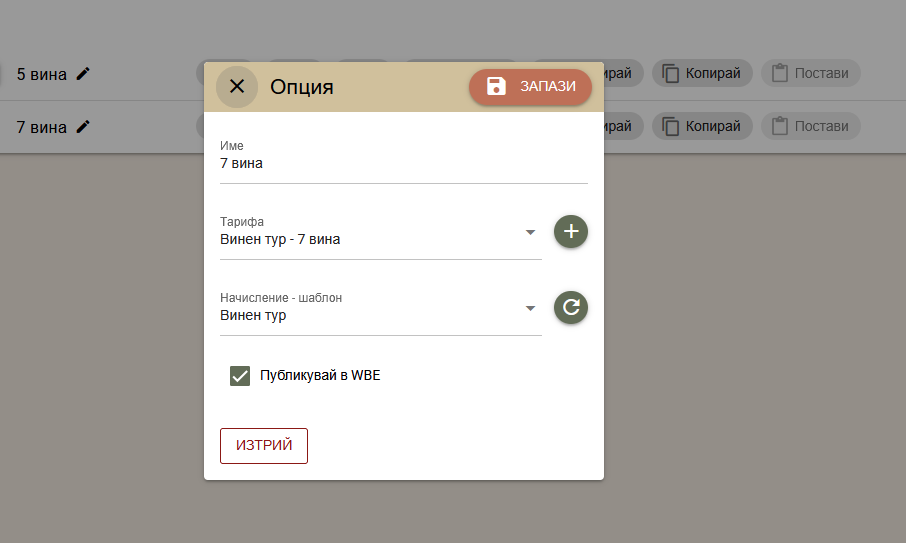Click the ИЗТРИЙ delete button
906x543 pixels.
point(264,445)
